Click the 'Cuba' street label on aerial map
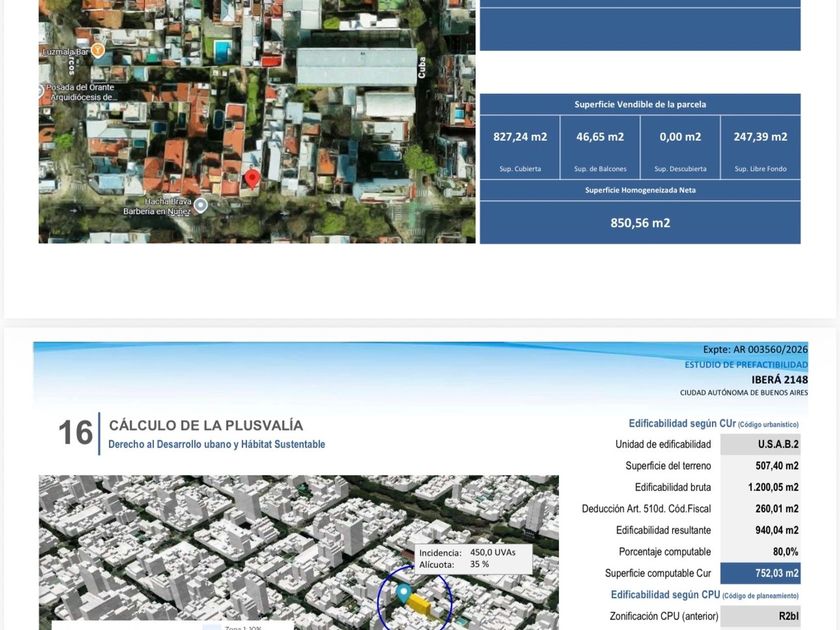The width and height of the screenshot is (840, 630). pyautogui.click(x=422, y=68)
